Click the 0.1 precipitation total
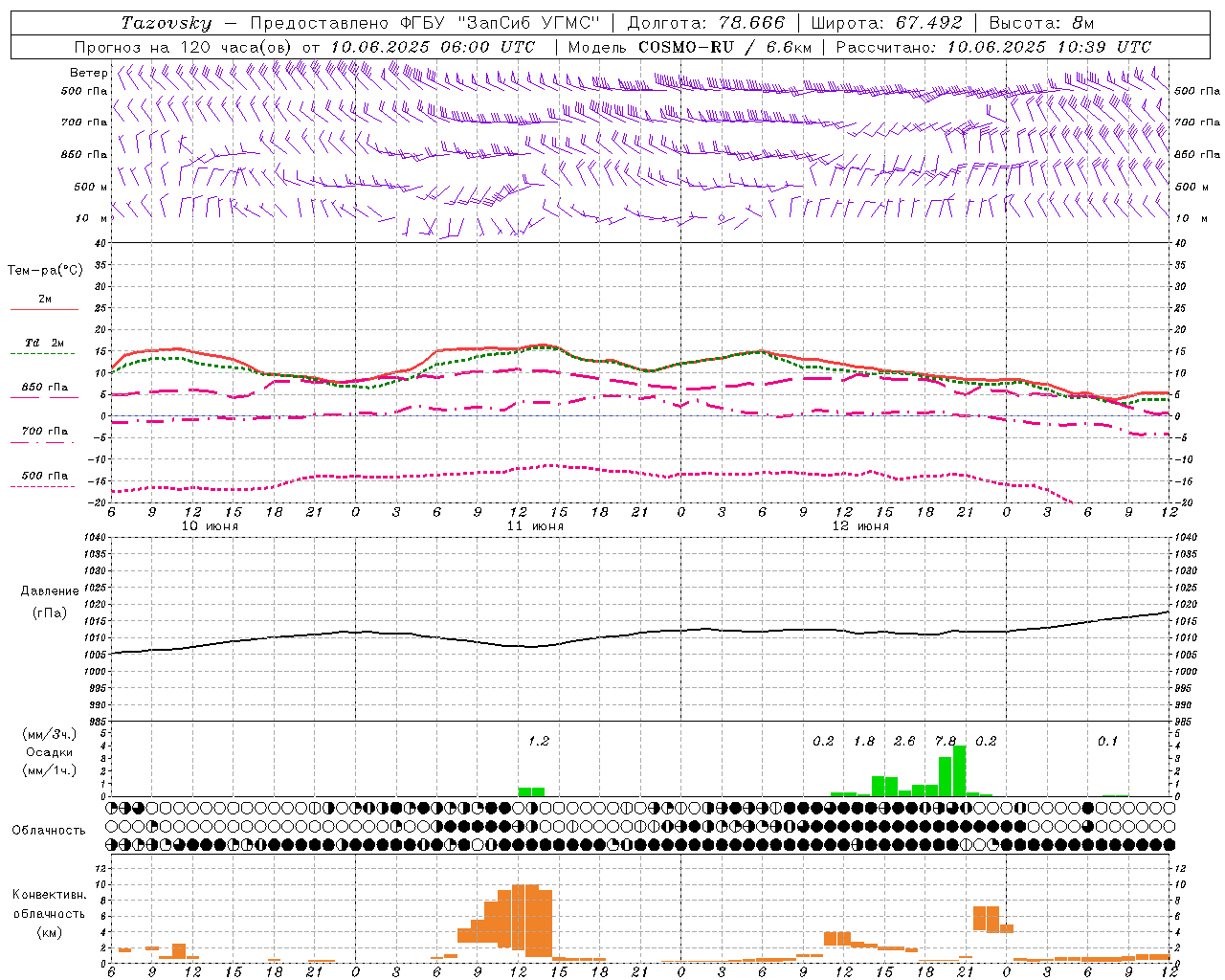Screen dimensions: 1225x980 pos(1107,741)
